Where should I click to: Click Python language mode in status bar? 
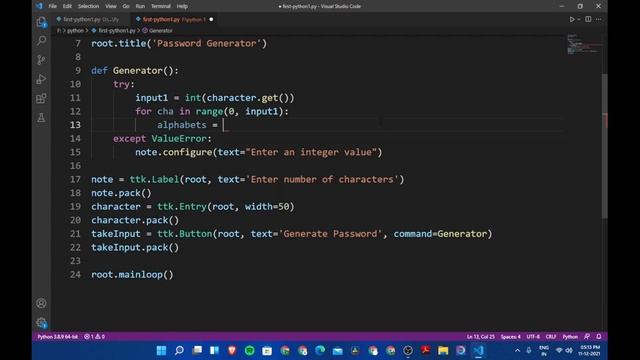click(x=570, y=337)
